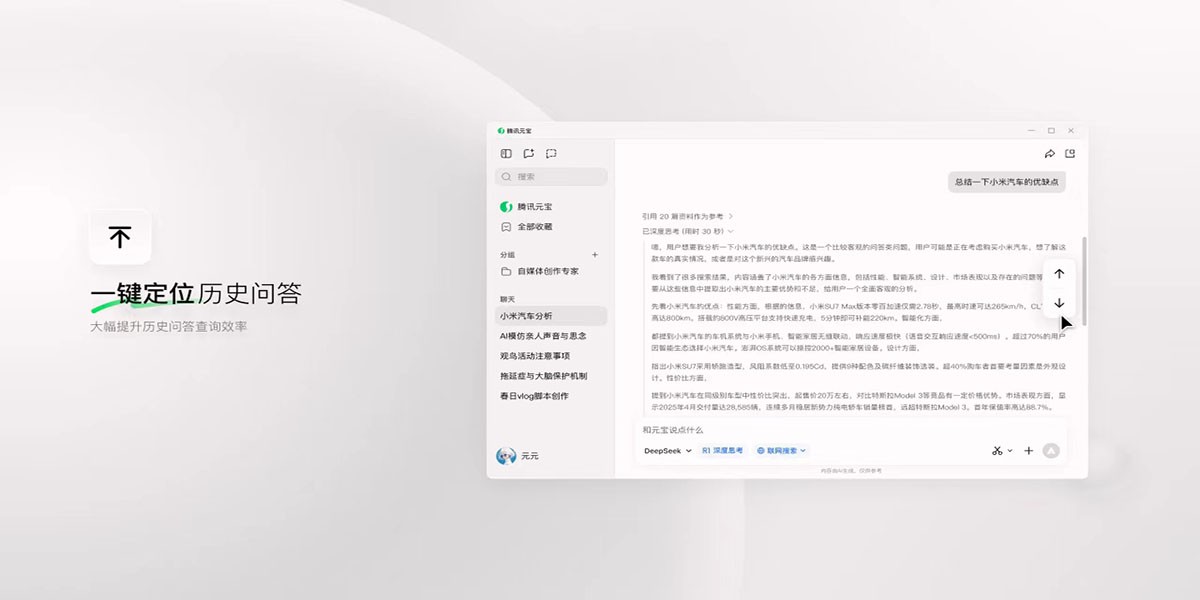Image resolution: width=1200 pixels, height=600 pixels.
Task: Open the dropdown arrow beside scissors icon
Action: coord(1010,451)
